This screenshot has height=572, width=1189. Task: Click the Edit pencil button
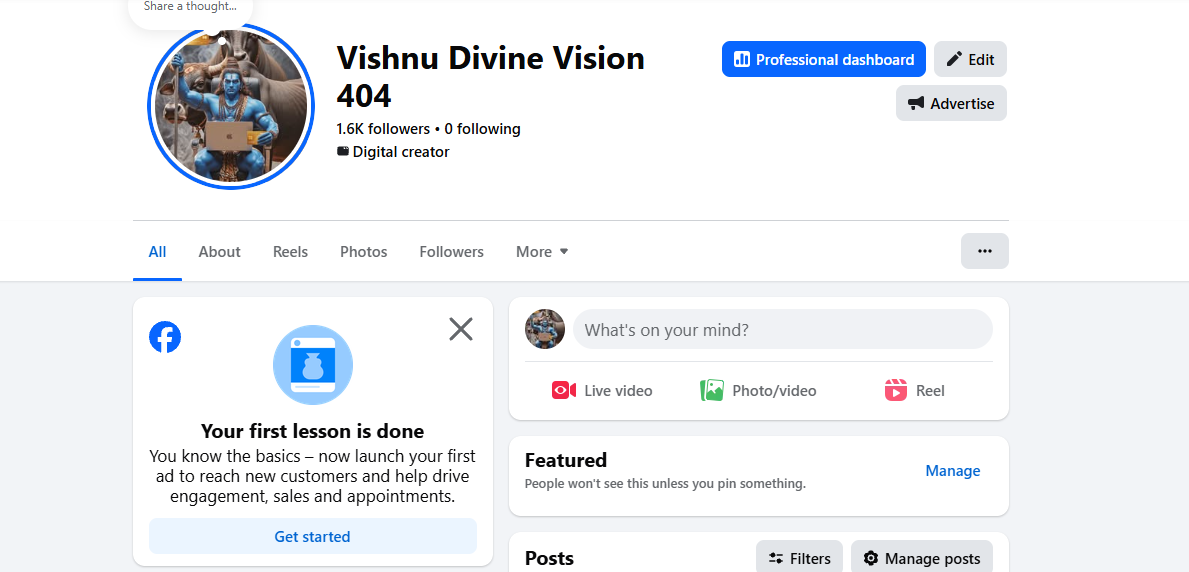click(x=970, y=59)
